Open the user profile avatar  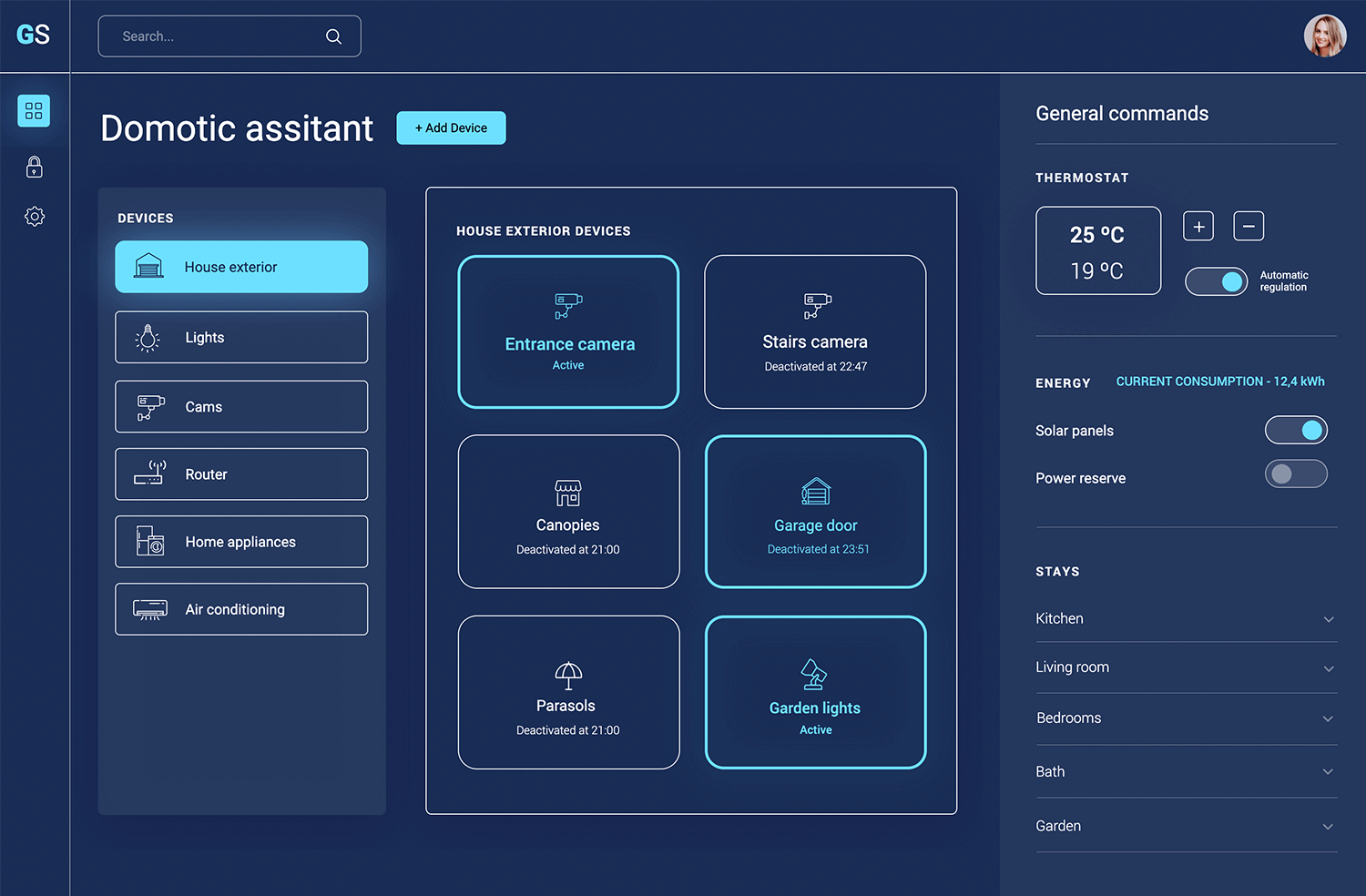(1325, 36)
